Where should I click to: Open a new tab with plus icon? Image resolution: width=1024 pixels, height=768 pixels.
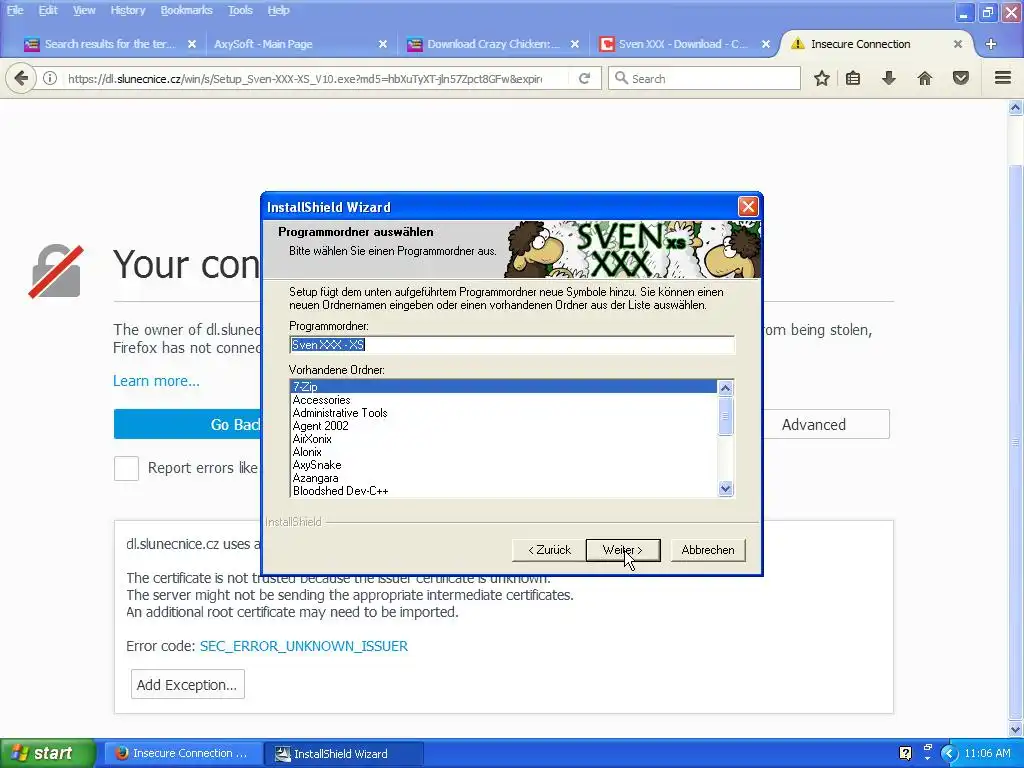tap(991, 44)
